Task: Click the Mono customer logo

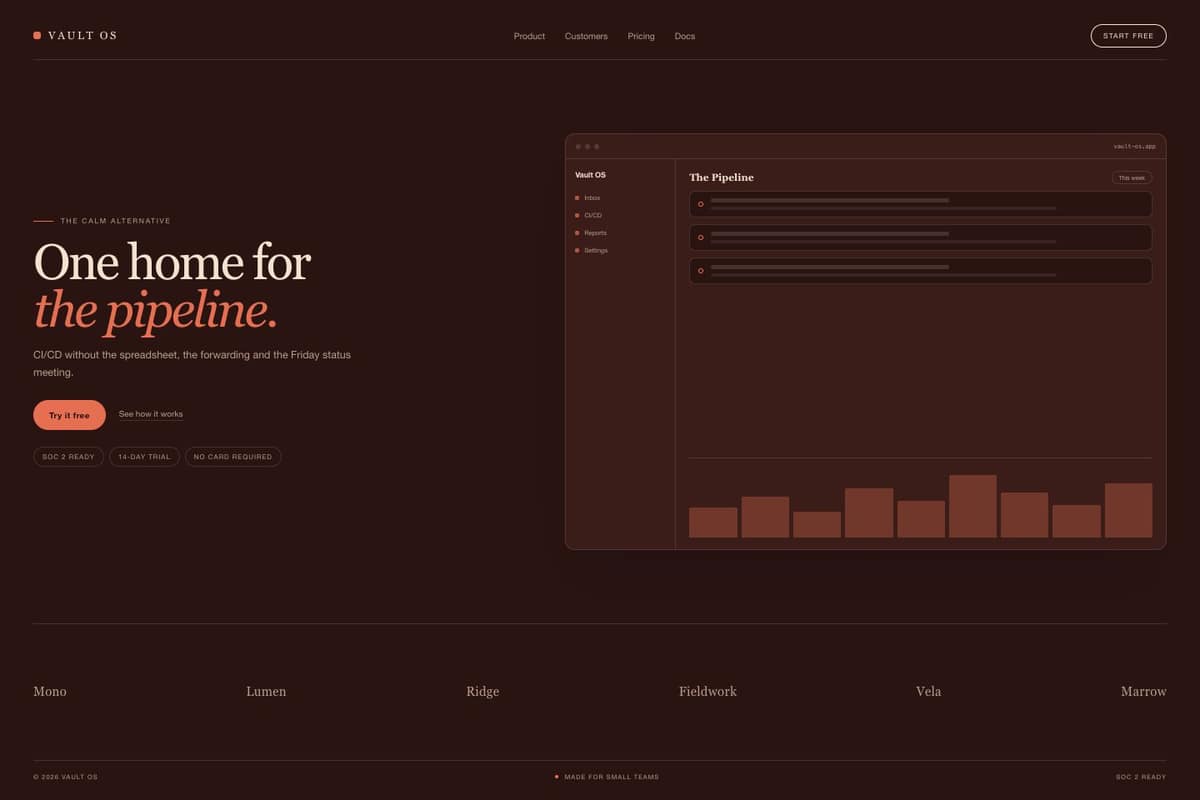Action: pyautogui.click(x=50, y=691)
